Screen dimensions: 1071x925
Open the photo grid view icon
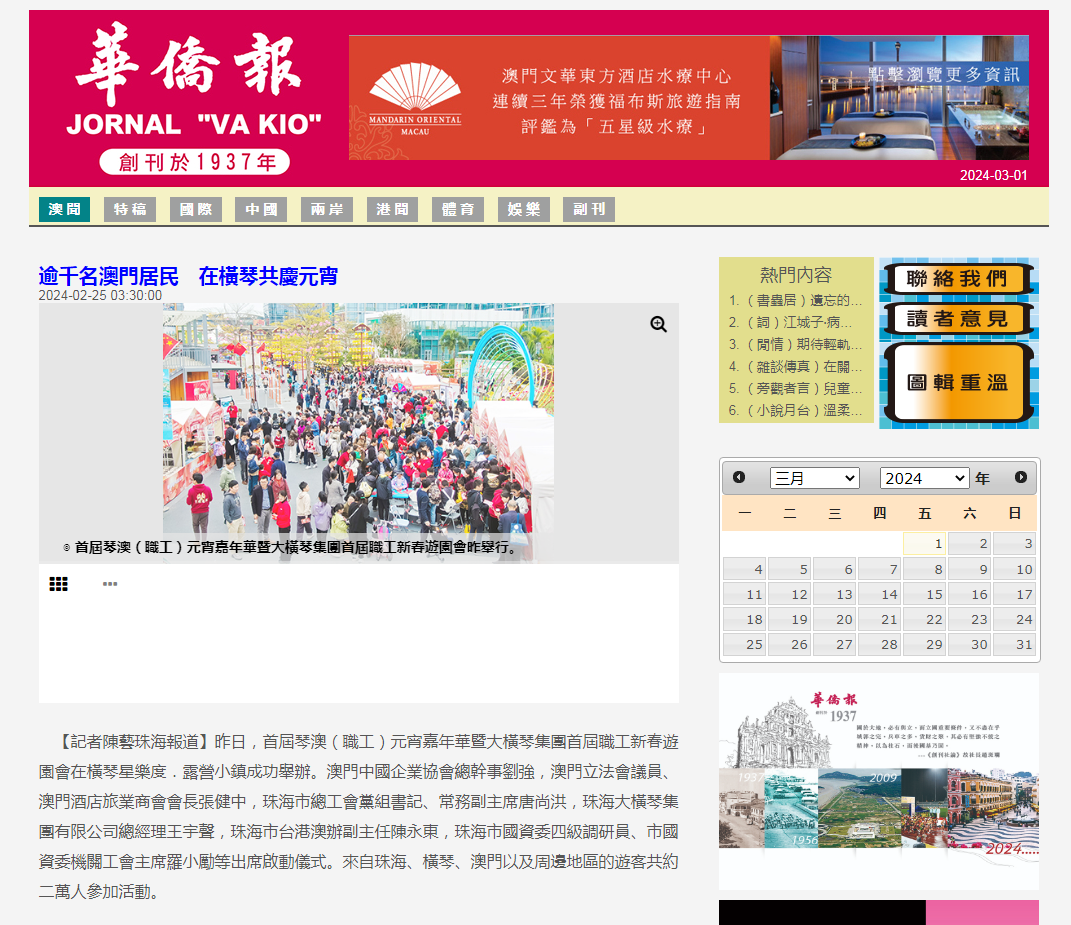click(58, 583)
